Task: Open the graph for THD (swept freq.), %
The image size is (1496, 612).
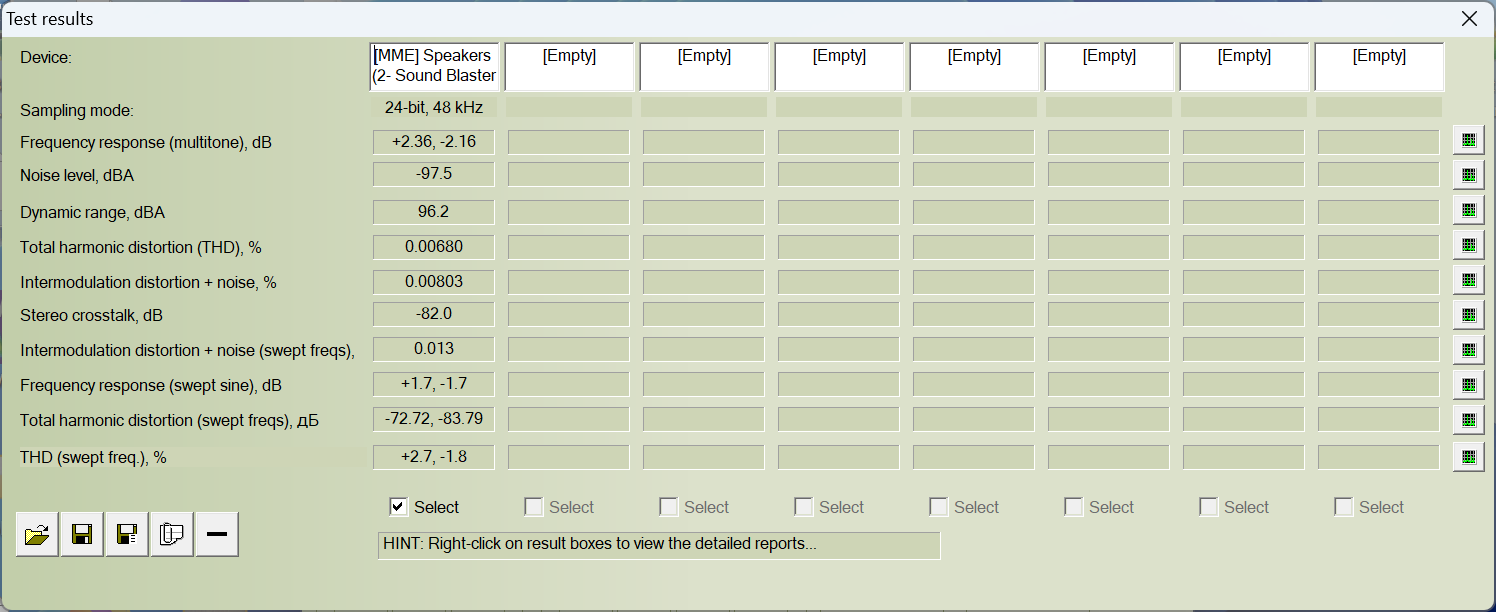Action: (1468, 457)
